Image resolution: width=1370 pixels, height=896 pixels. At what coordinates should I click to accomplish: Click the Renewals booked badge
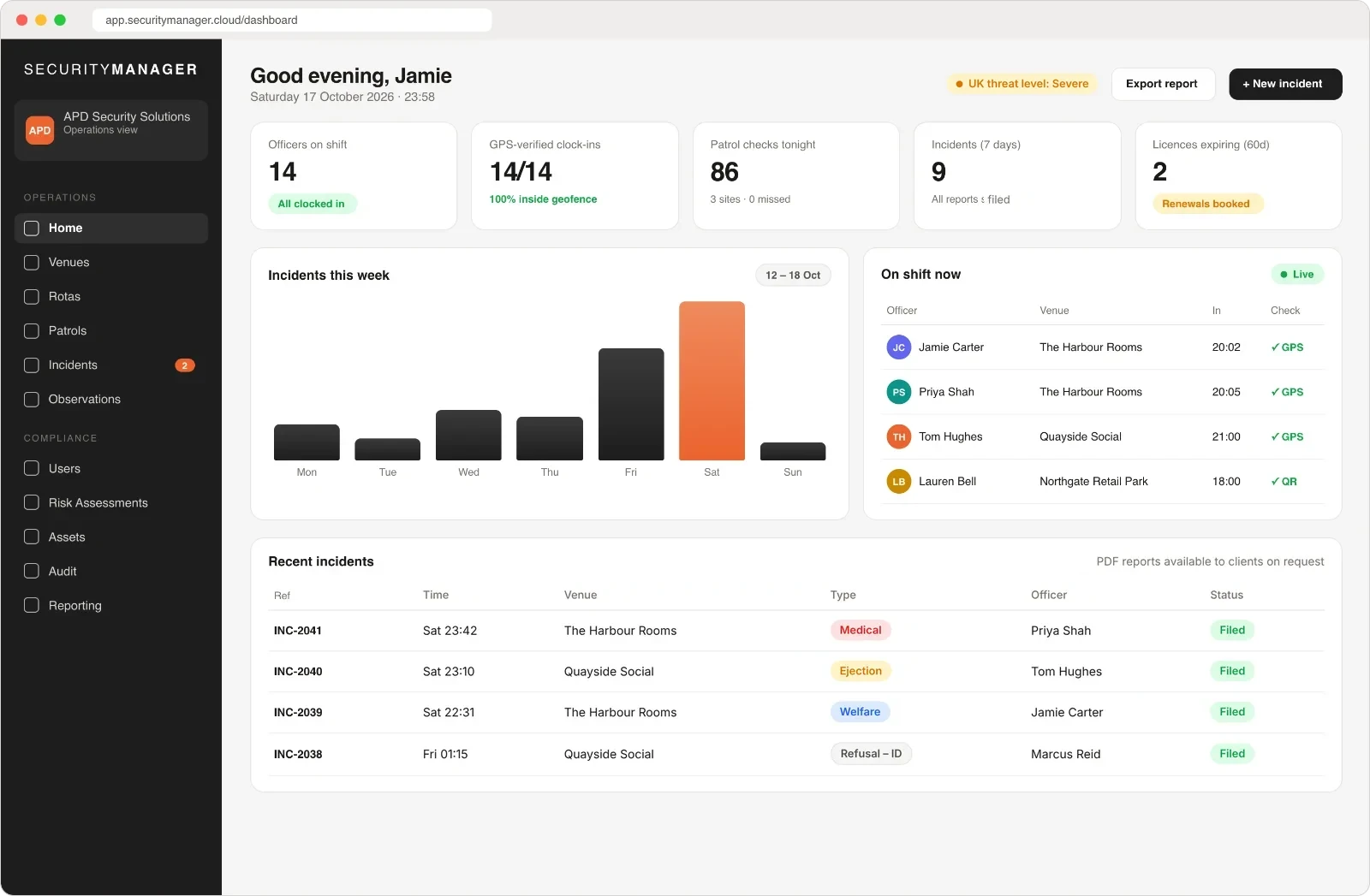(x=1206, y=204)
